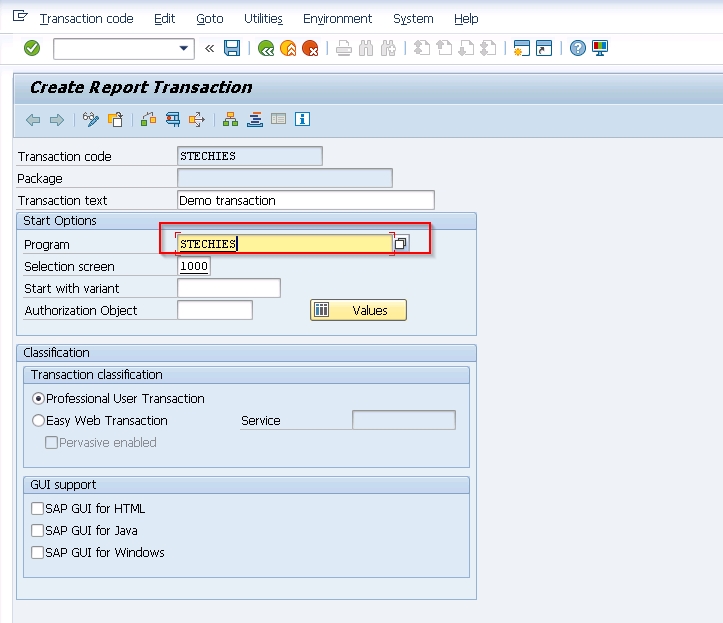
Task: Select Professional User Transaction radio button
Action: click(39, 398)
